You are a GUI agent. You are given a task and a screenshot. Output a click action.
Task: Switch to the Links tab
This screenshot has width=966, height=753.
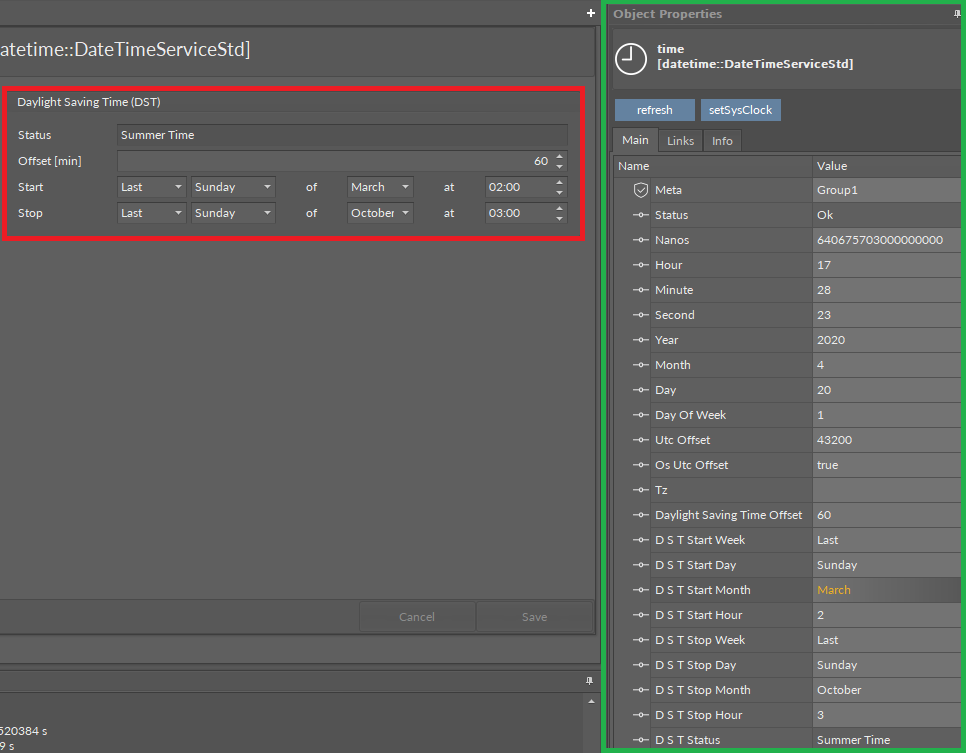coord(680,141)
